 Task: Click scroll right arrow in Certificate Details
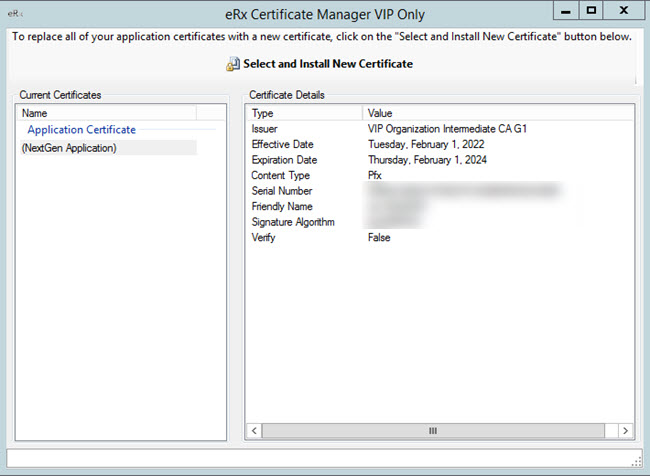click(x=626, y=431)
